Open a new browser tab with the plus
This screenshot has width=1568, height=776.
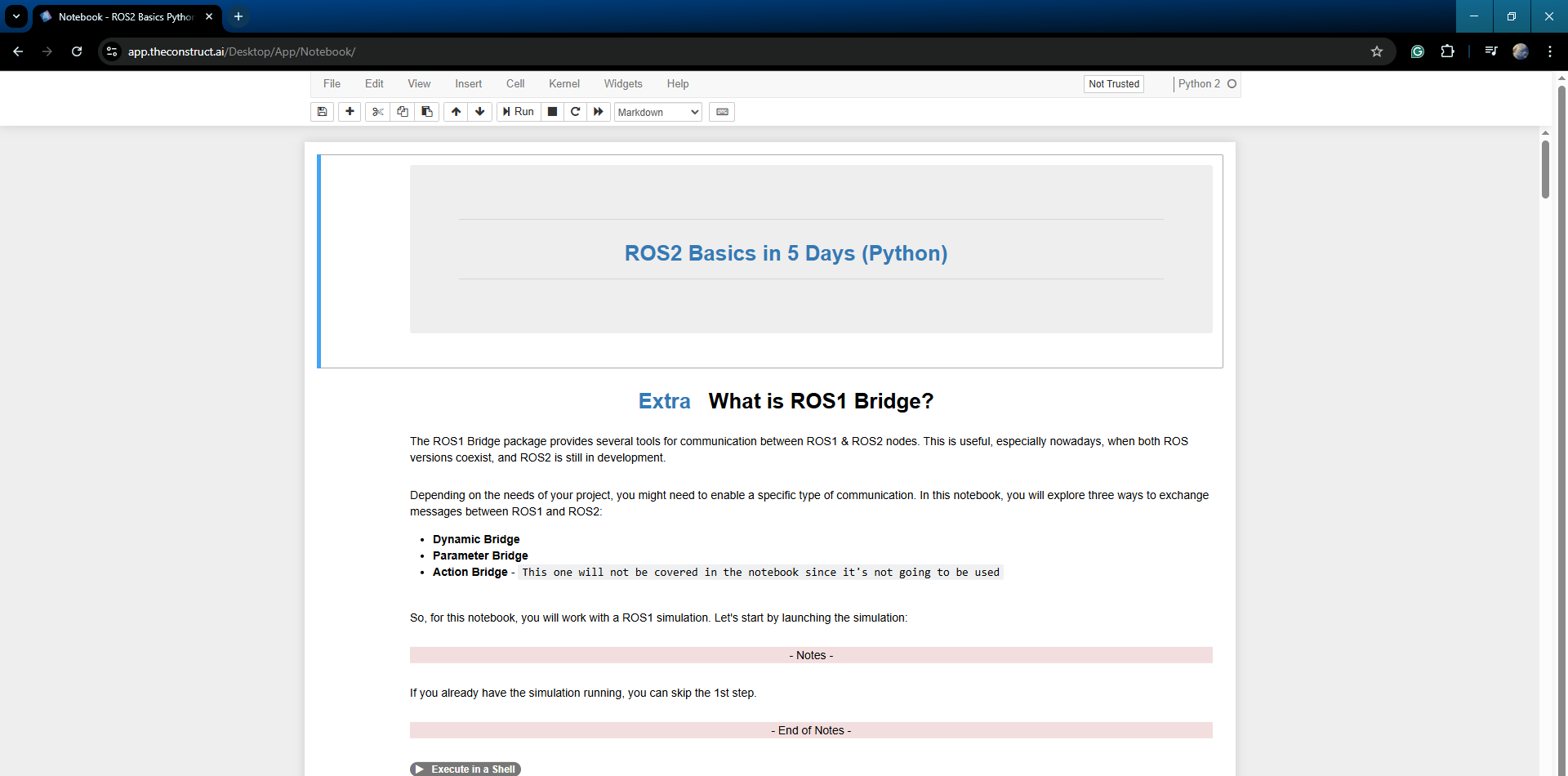[238, 16]
